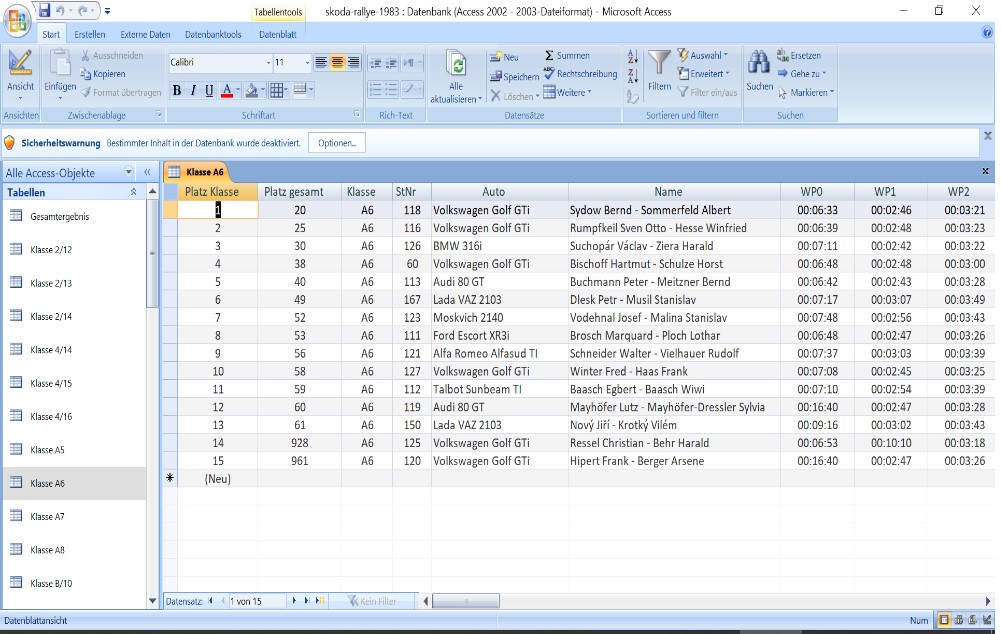The height and width of the screenshot is (634, 1001).
Task: Jump to the last record in navigator
Action: (x=306, y=601)
